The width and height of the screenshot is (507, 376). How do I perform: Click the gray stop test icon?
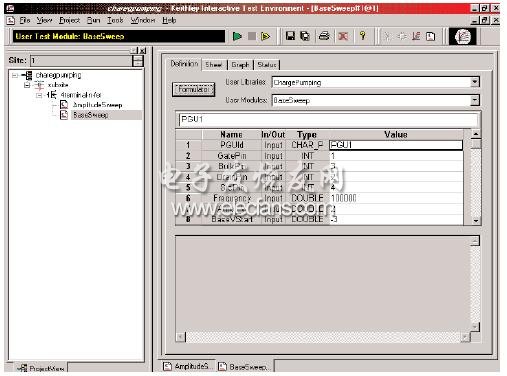(252, 36)
